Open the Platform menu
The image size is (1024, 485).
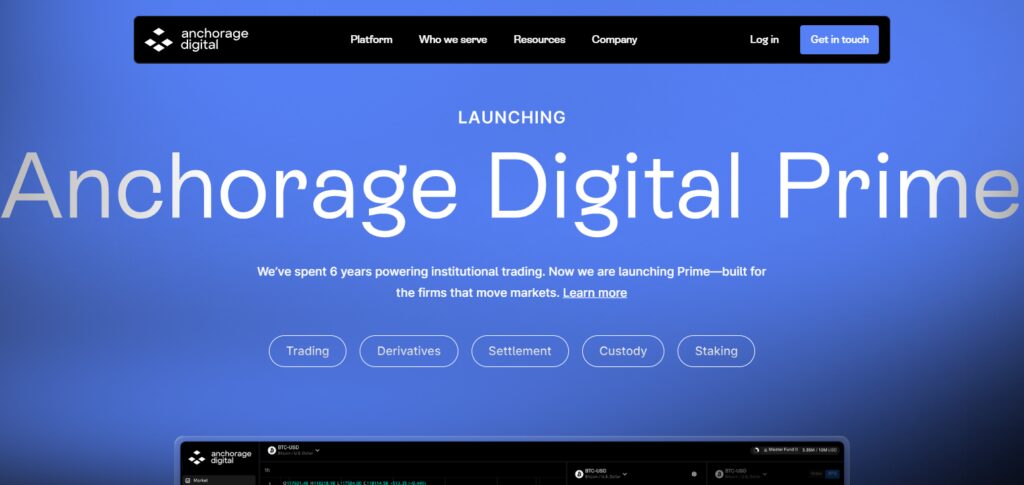371,39
